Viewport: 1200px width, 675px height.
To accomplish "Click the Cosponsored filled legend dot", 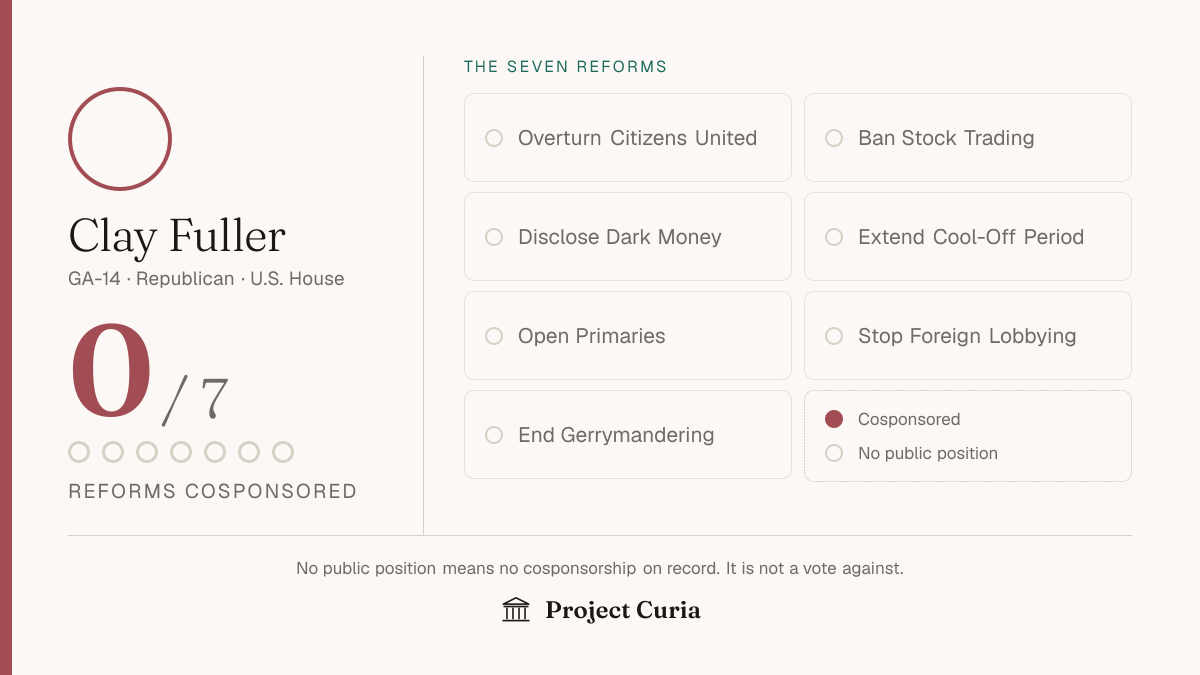I will point(834,419).
